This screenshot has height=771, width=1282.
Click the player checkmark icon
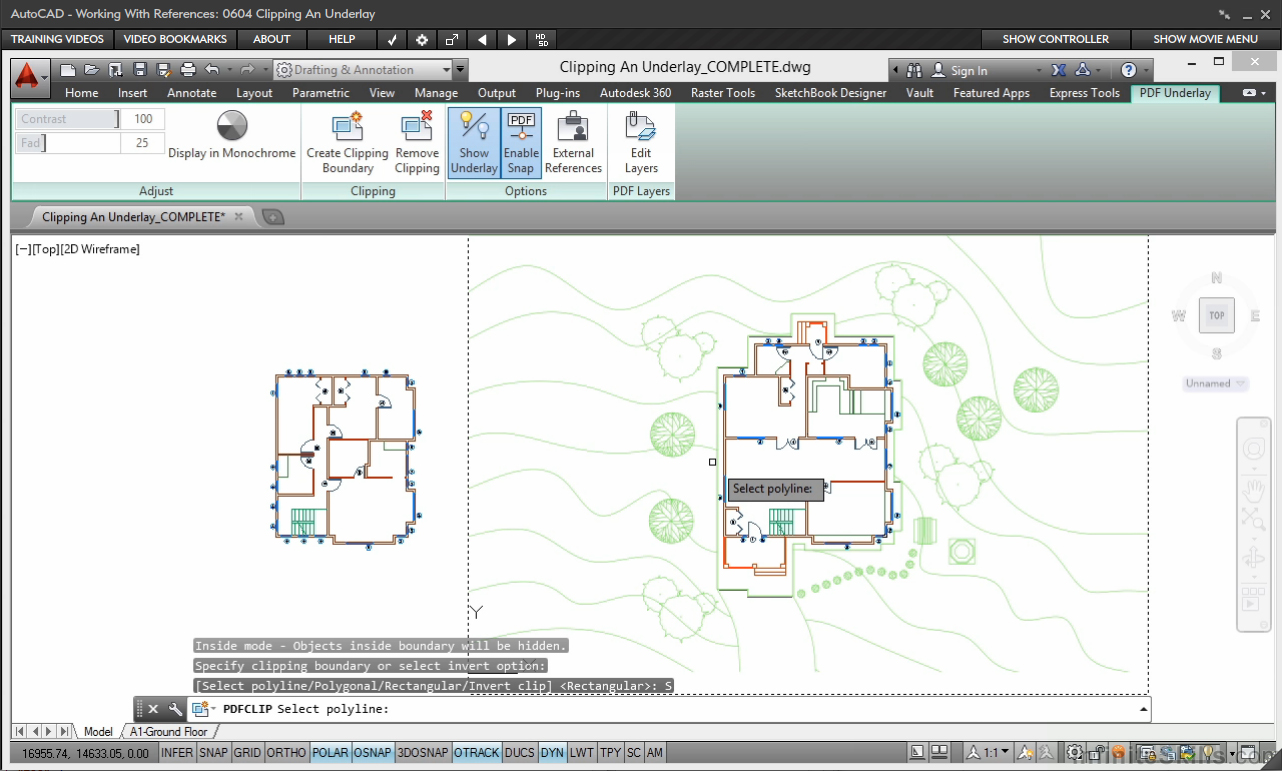coord(392,39)
